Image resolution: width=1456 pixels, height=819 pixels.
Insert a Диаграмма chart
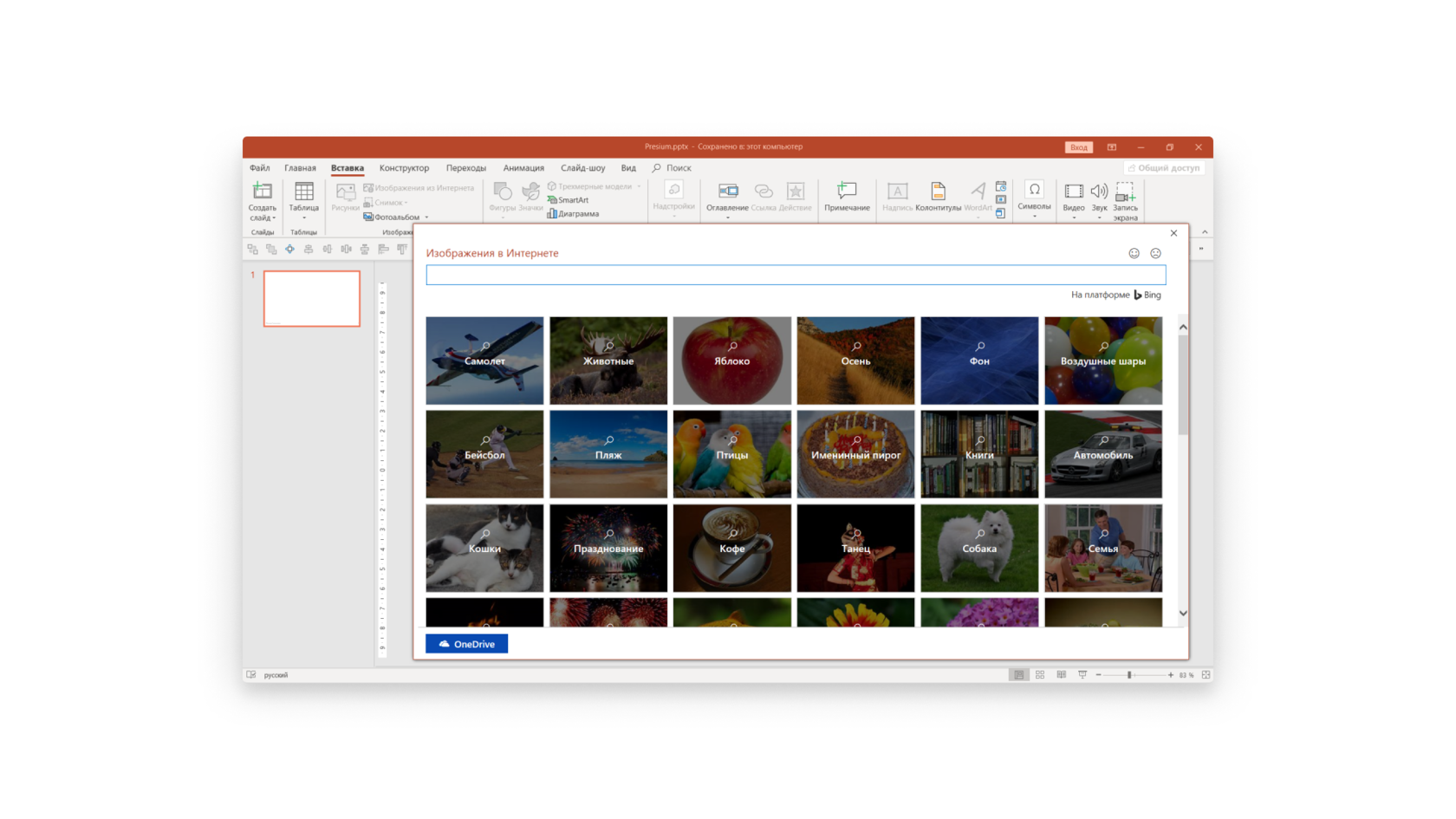click(573, 213)
